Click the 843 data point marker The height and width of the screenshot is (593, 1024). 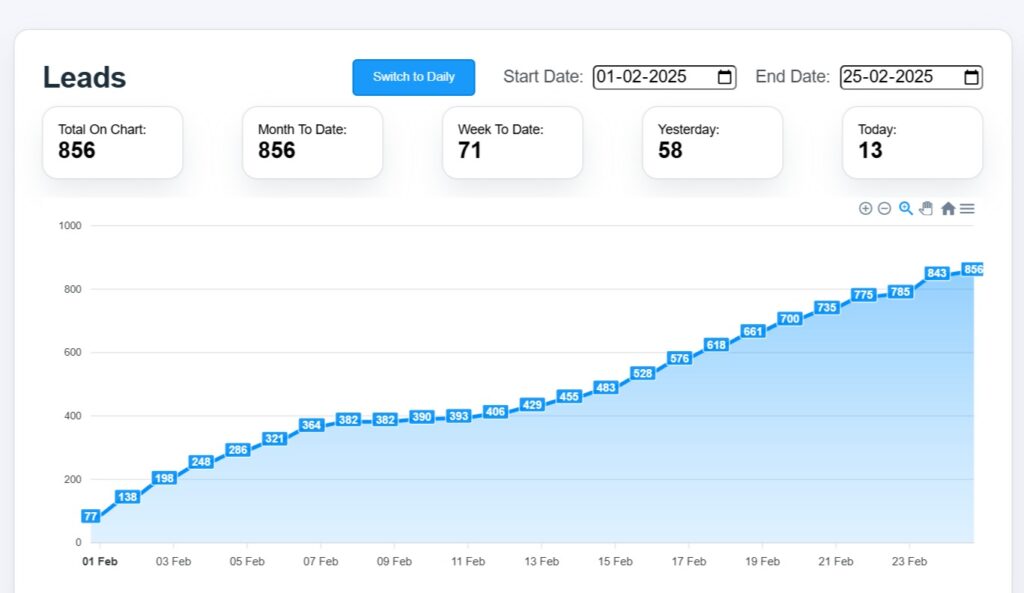[937, 273]
